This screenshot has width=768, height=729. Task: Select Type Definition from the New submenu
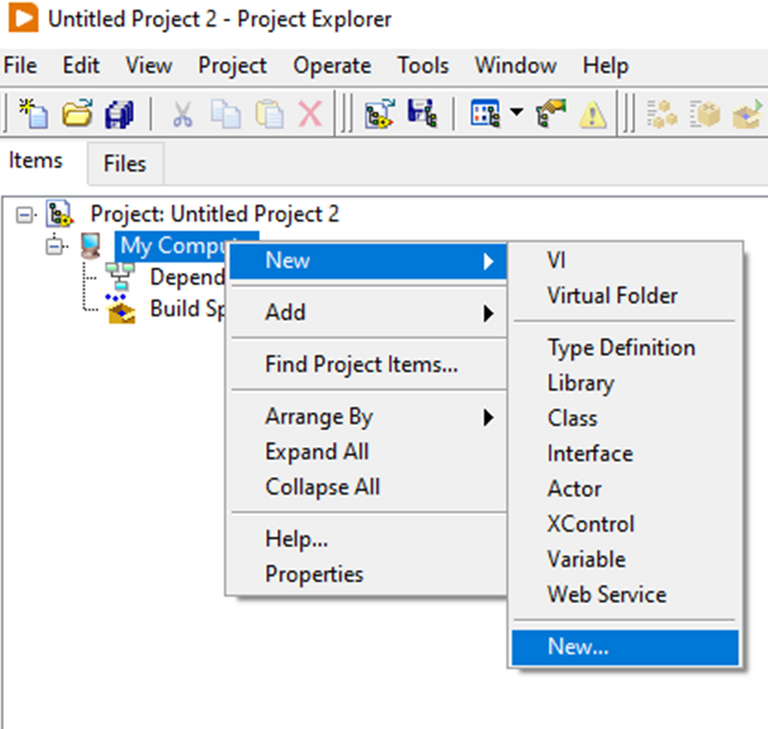pos(625,348)
